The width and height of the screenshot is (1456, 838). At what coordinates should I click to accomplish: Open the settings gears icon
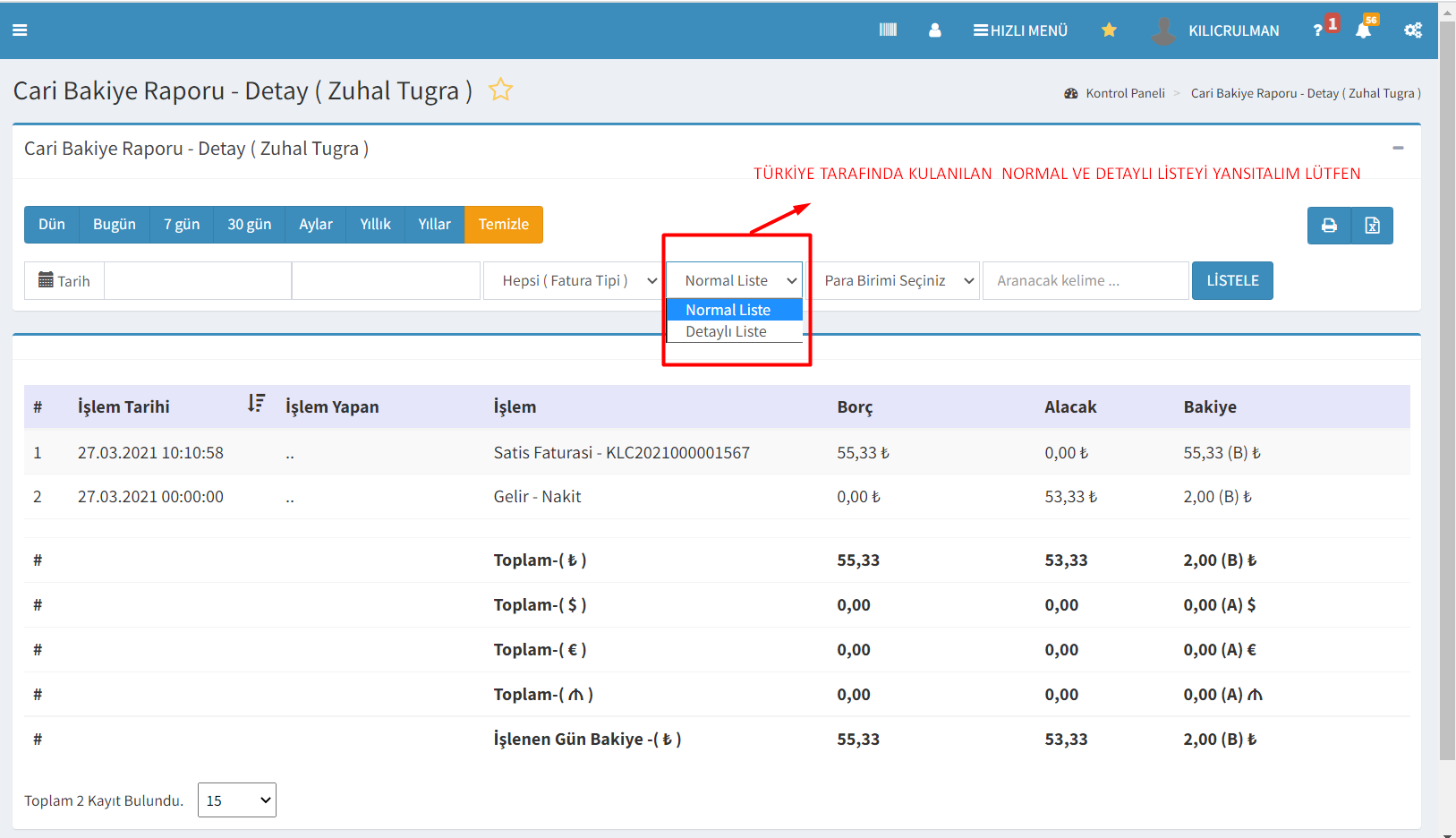click(x=1412, y=30)
